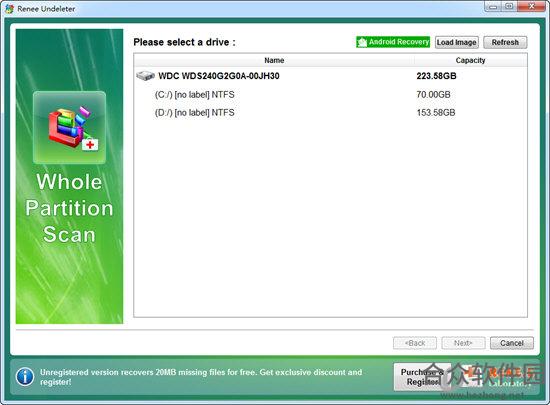The height and width of the screenshot is (405, 550).
Task: Click the blue information icon
Action: 25,377
